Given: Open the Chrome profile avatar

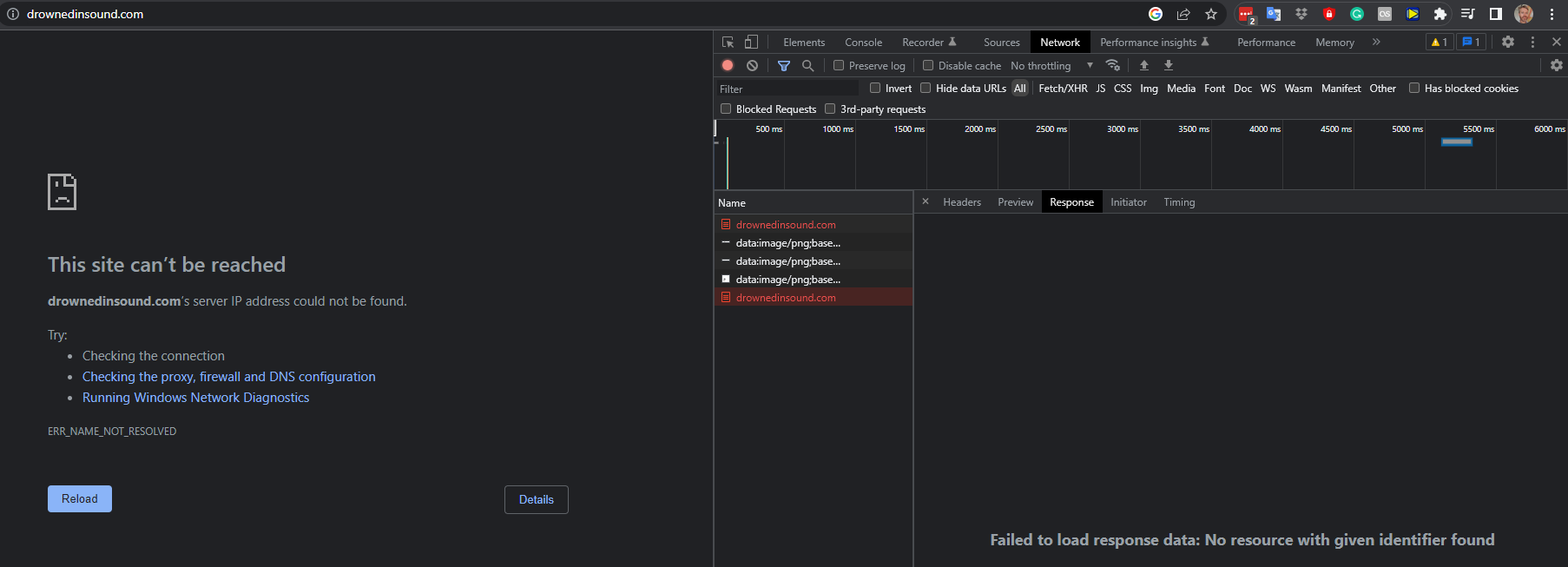Looking at the screenshot, I should [x=1524, y=14].
